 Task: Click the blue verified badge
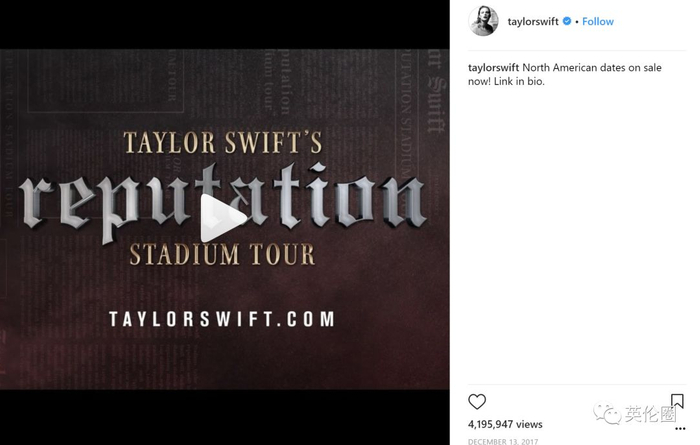click(x=567, y=21)
